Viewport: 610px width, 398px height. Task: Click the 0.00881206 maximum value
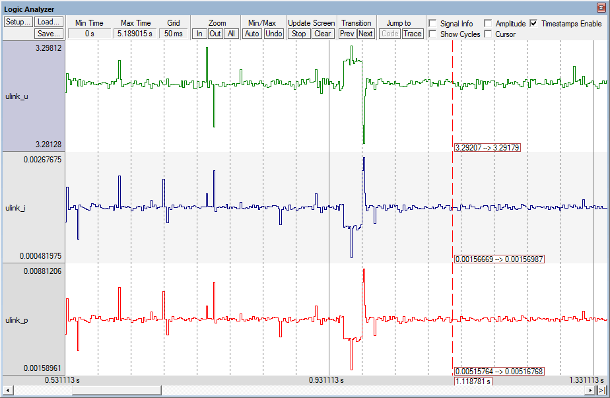[42, 271]
